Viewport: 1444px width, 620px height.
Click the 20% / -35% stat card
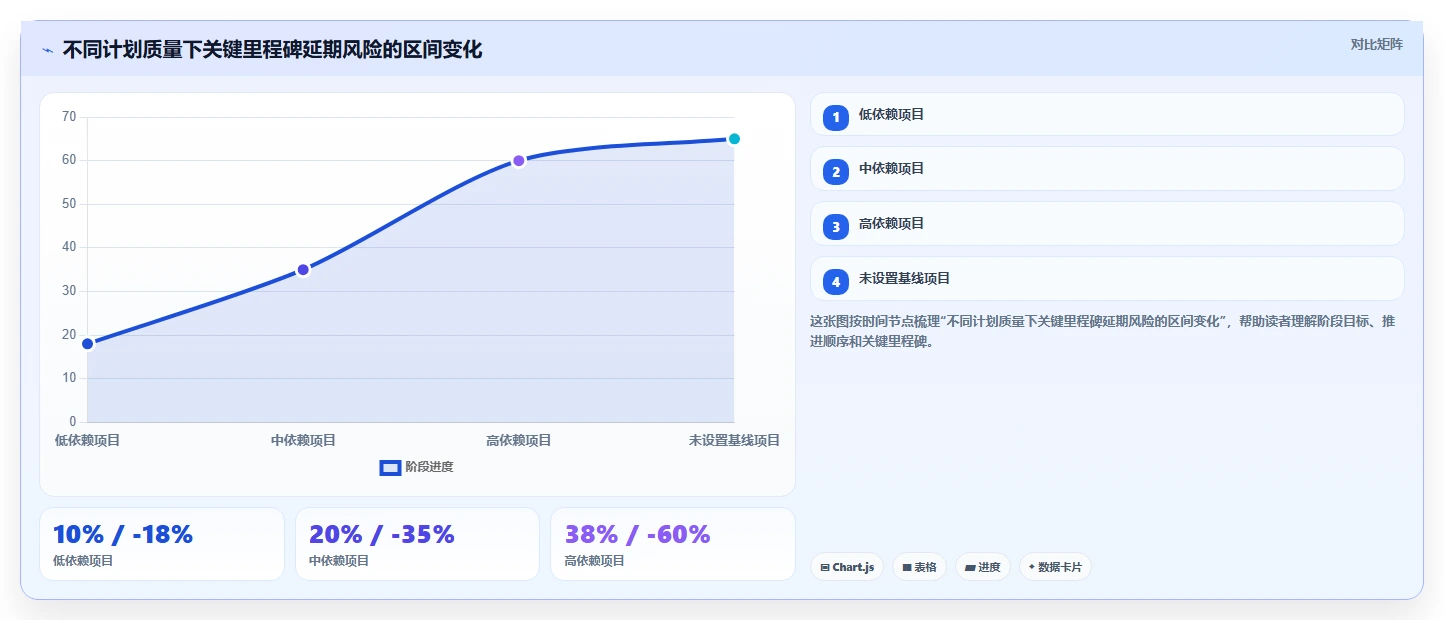417,544
